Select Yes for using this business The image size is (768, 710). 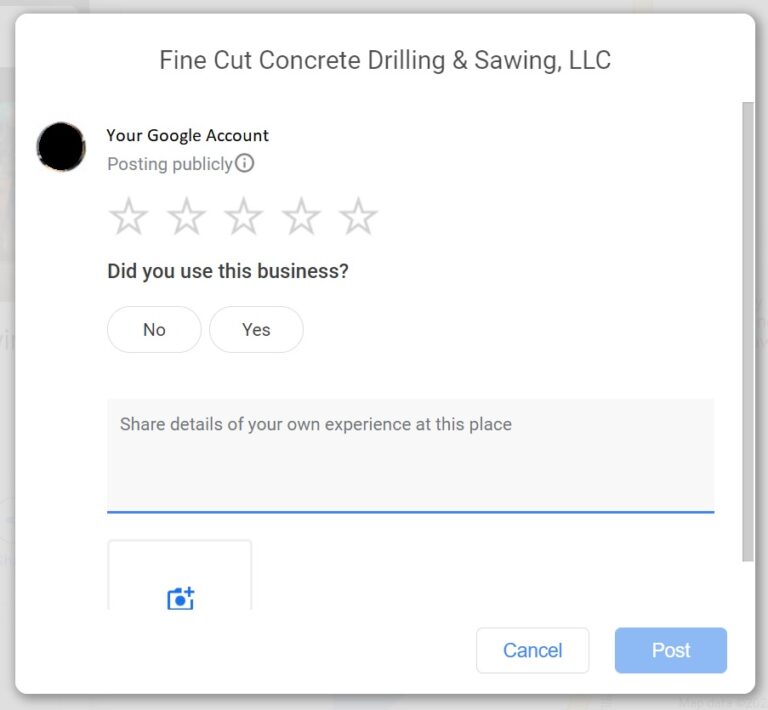[256, 330]
